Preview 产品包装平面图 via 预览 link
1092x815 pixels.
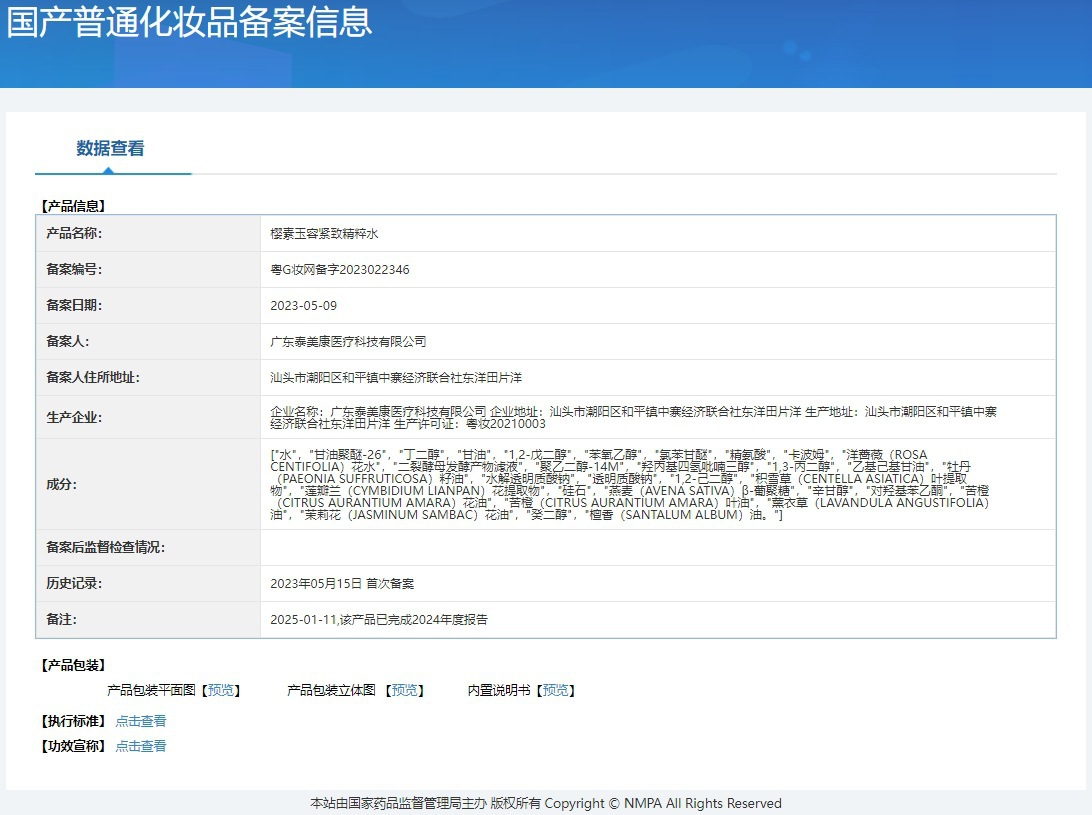(221, 690)
